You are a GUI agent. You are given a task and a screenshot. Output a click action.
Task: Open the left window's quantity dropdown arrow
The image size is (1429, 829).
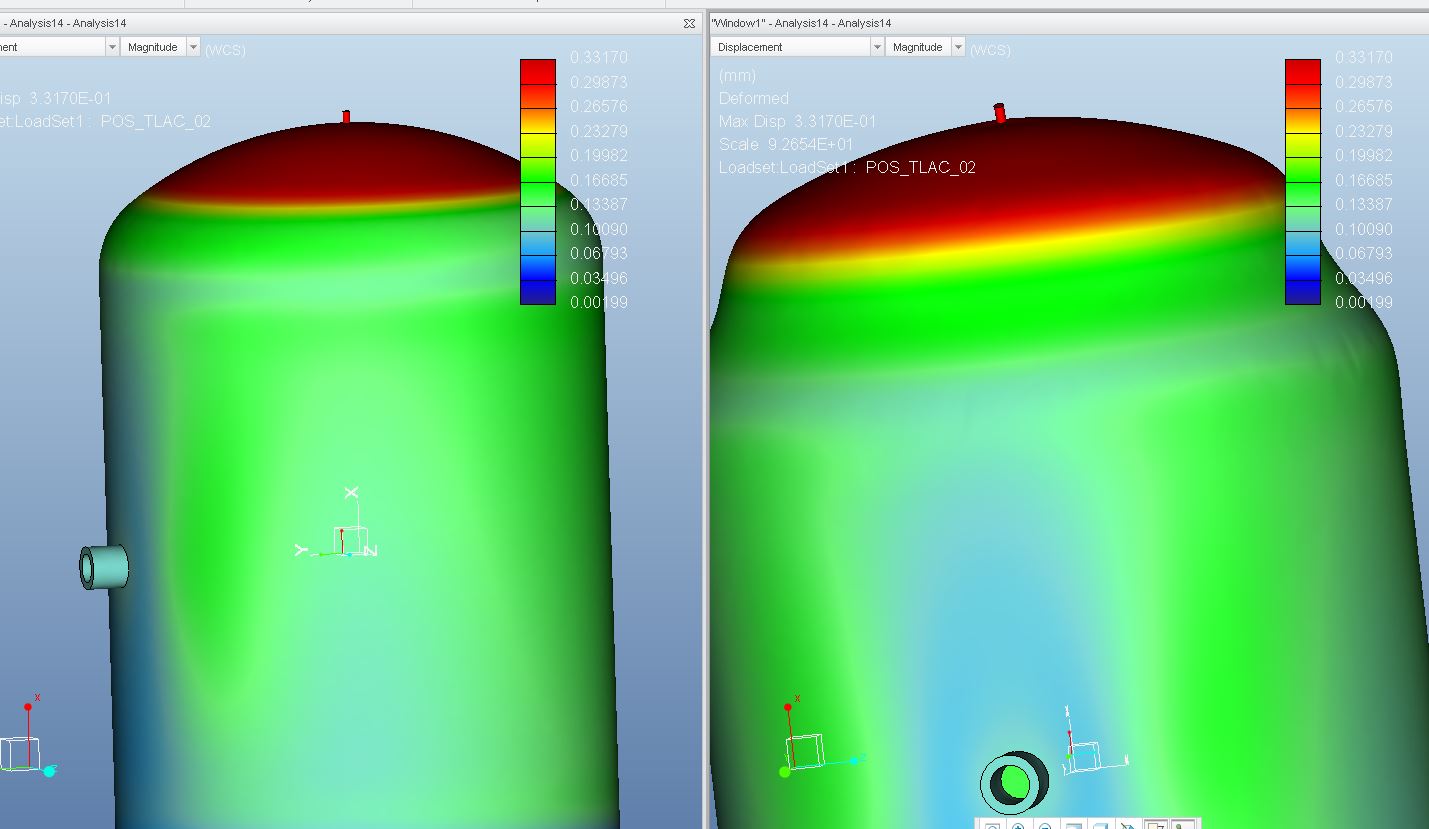tap(112, 47)
